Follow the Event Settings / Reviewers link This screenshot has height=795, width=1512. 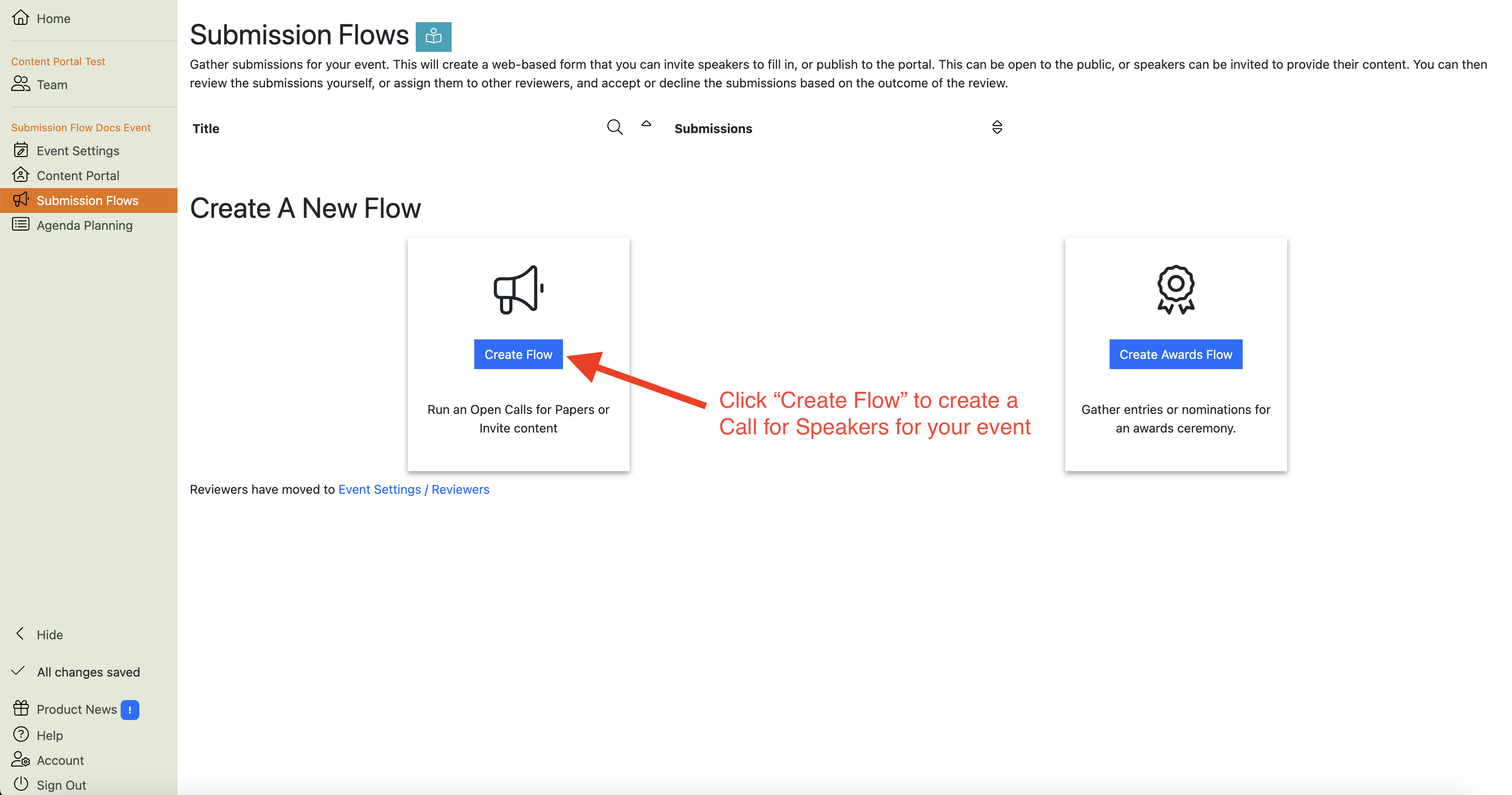point(413,489)
